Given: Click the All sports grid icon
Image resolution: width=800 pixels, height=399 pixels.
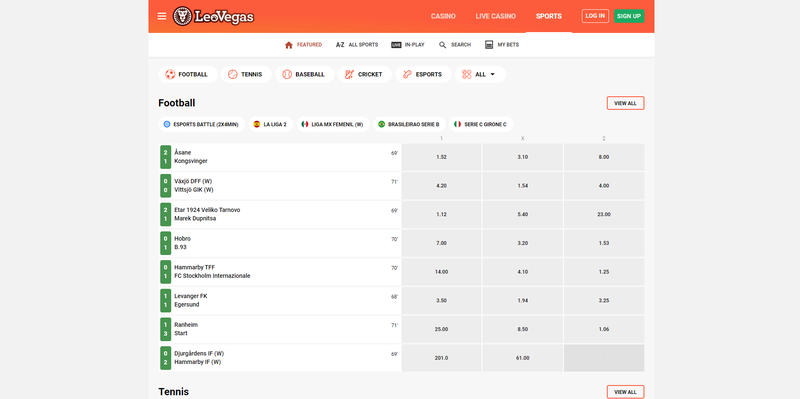Looking at the screenshot, I should pos(466,74).
